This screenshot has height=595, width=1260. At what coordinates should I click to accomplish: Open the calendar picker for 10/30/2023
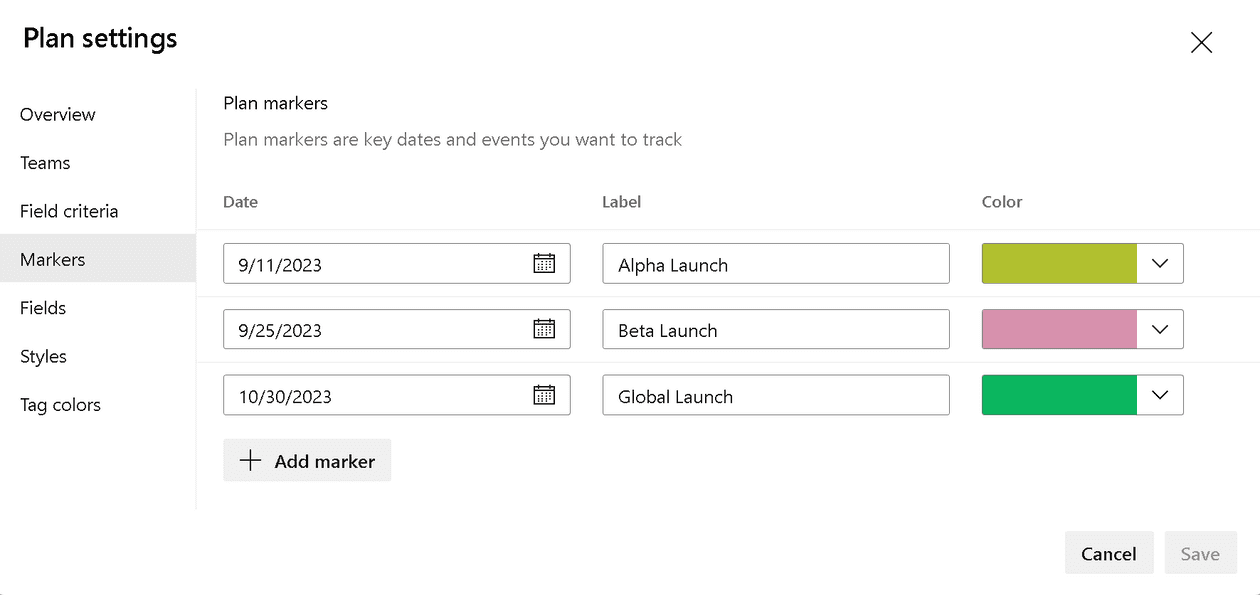[x=543, y=395]
